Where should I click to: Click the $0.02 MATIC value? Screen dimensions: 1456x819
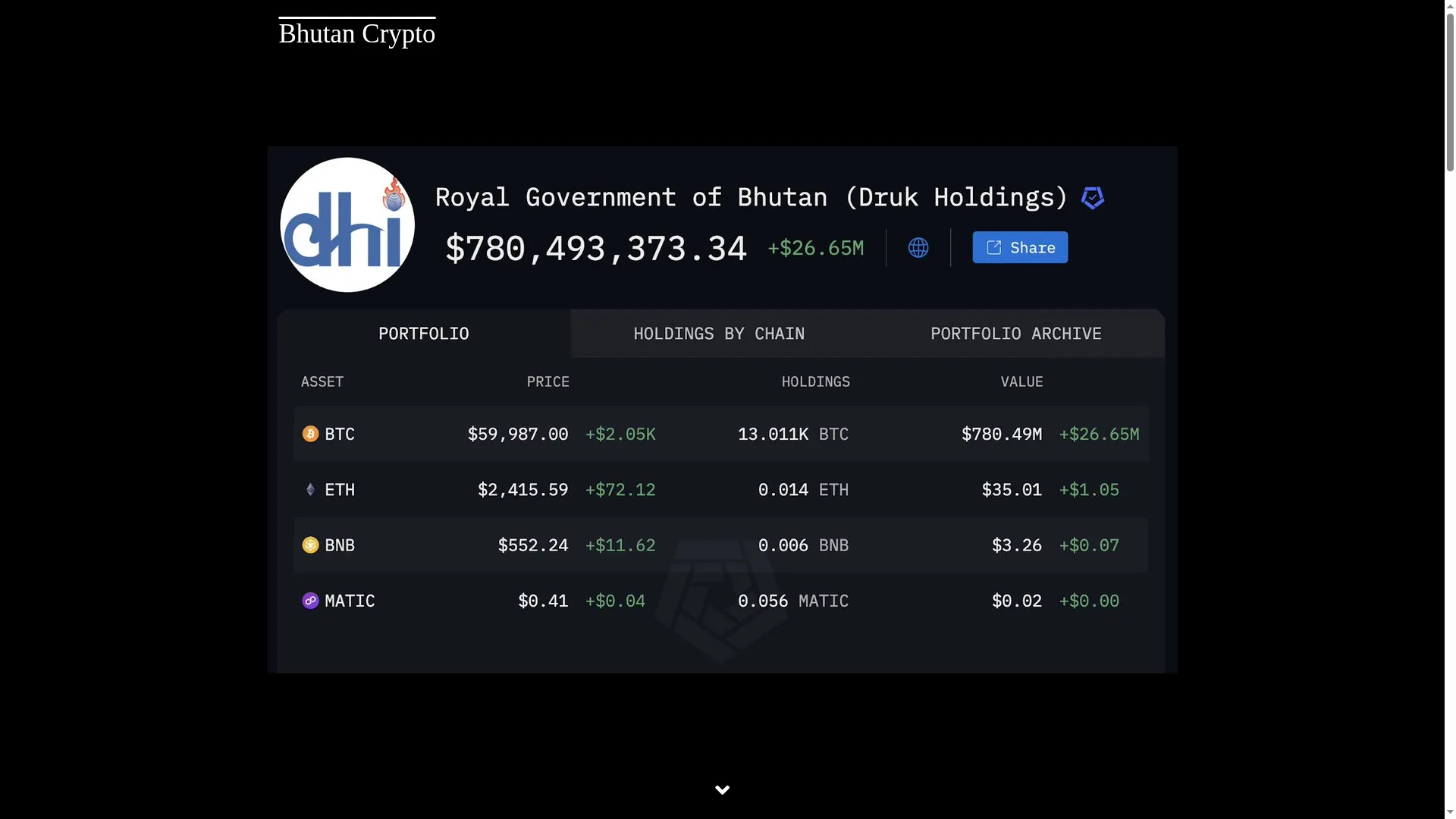pyautogui.click(x=1017, y=601)
